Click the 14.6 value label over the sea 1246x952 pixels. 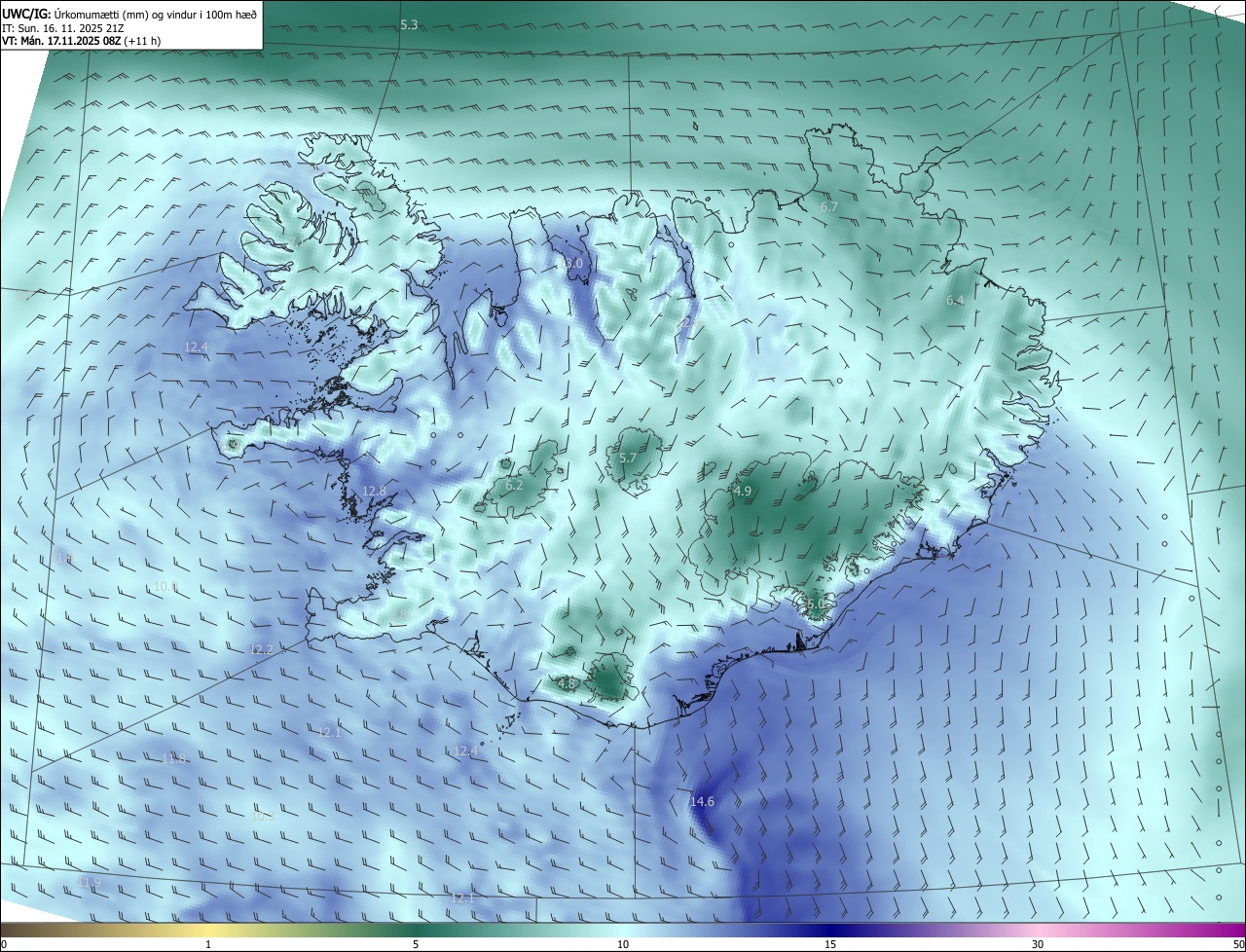point(702,802)
